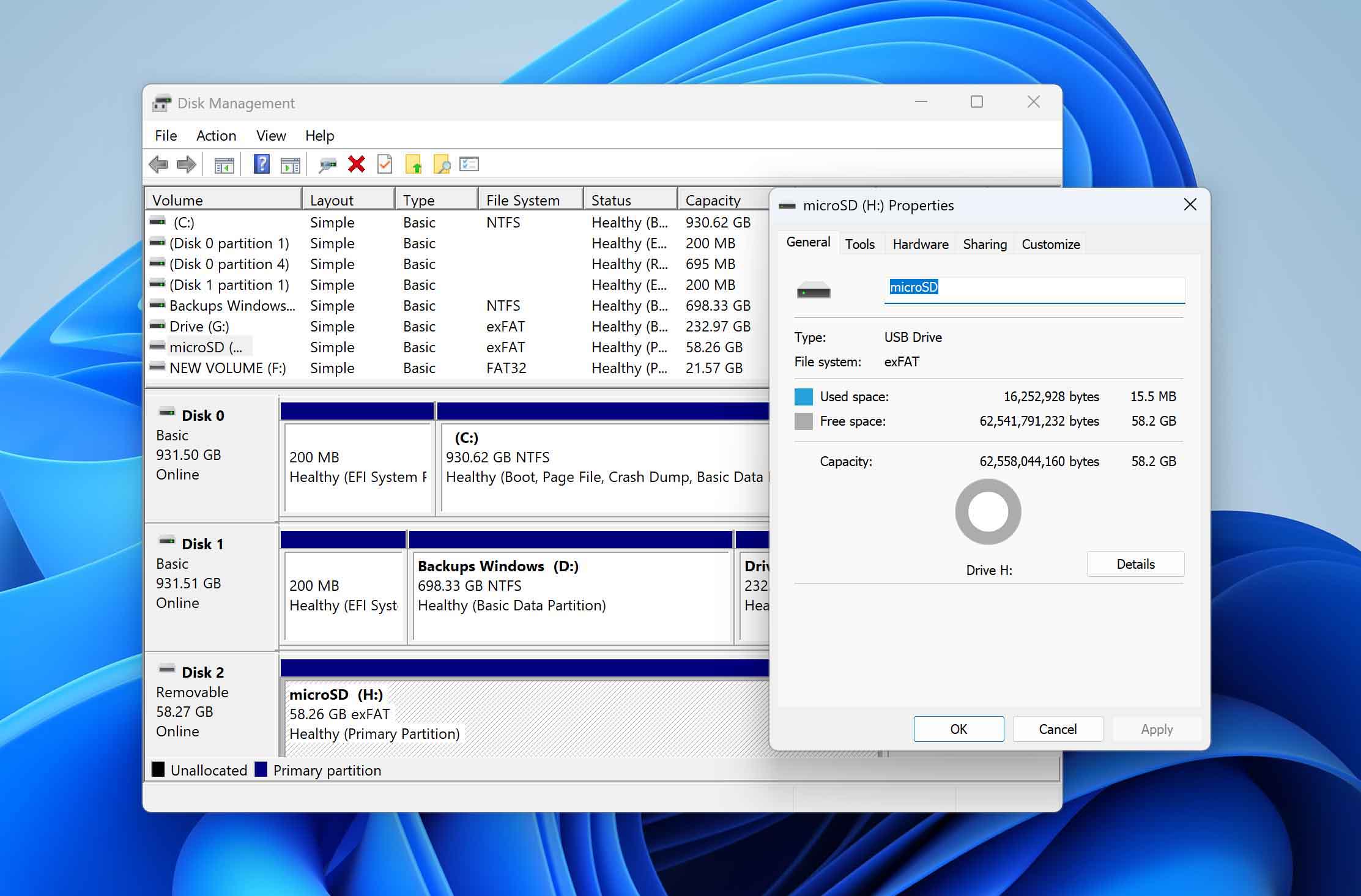
Task: Click the settings list view icon in toolbar
Action: click(x=469, y=164)
